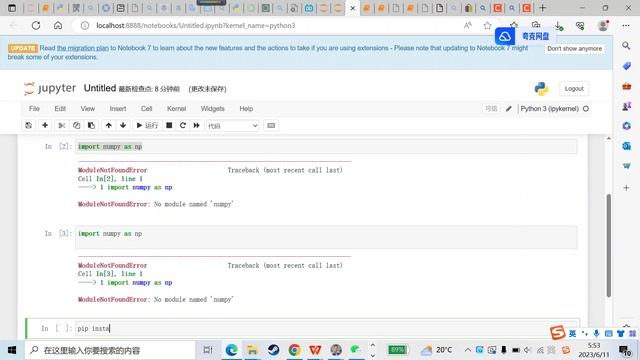
Task: Click the Python 3 (ipykernel) kernel name
Action: coord(549,109)
